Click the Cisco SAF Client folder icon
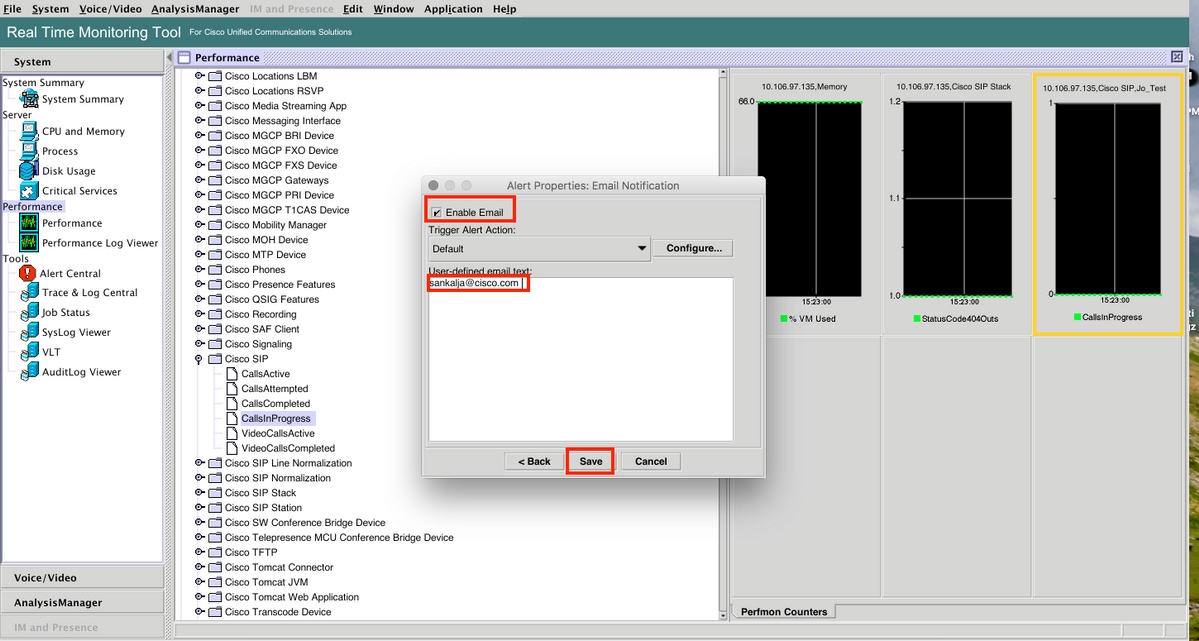Screen dimensions: 1199x641 (215, 329)
